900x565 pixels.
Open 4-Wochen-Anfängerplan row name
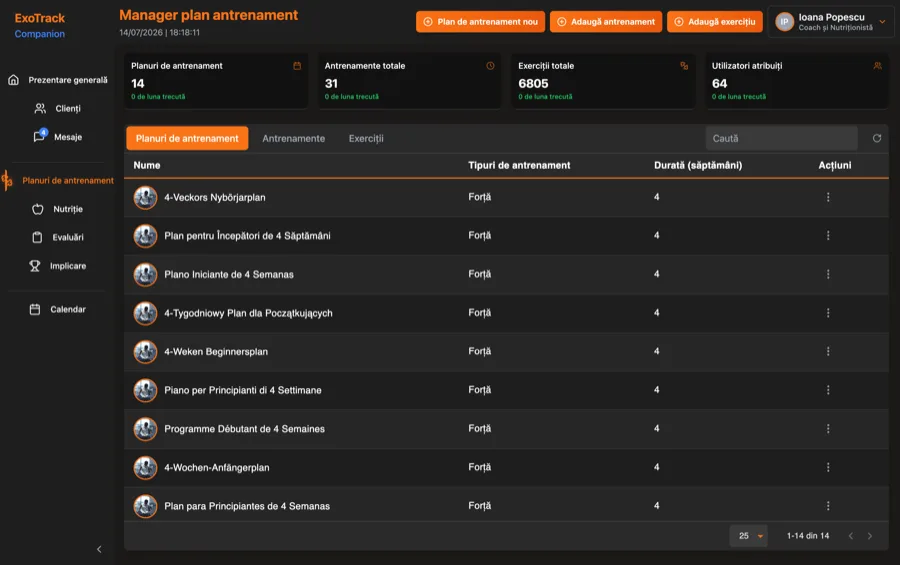click(216, 467)
